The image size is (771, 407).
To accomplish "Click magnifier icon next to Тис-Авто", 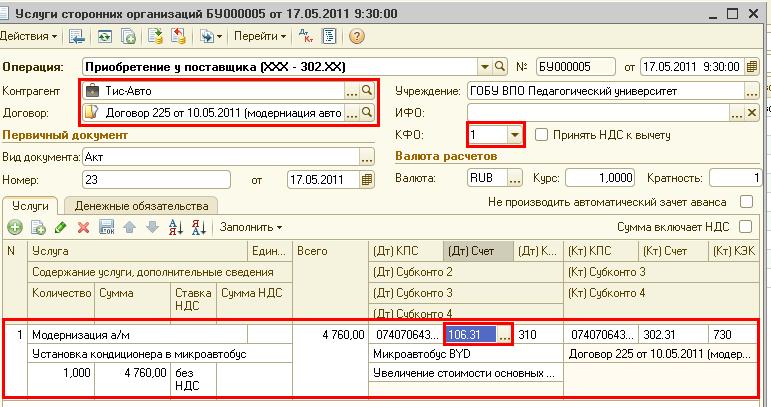I will (368, 91).
